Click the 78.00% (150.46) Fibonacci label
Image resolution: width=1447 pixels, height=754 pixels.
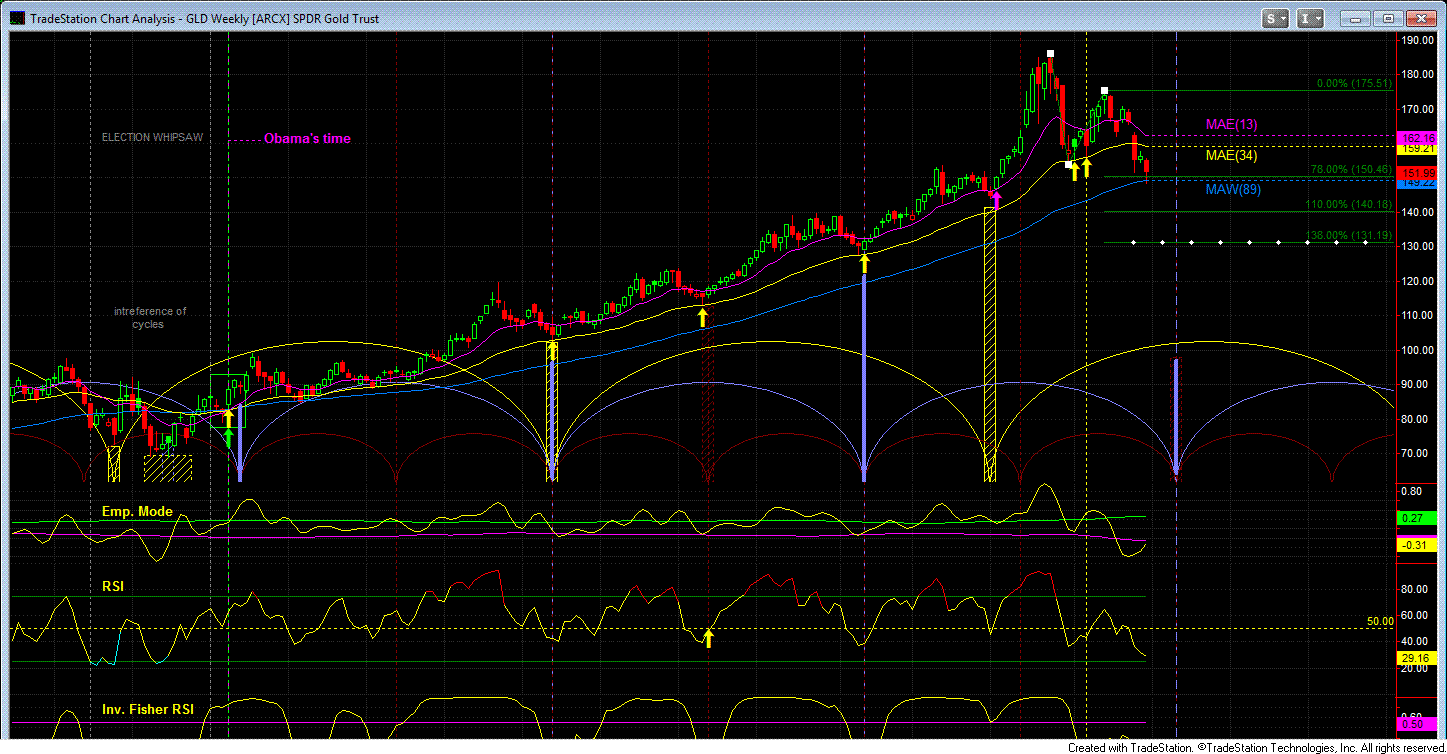pos(1352,171)
